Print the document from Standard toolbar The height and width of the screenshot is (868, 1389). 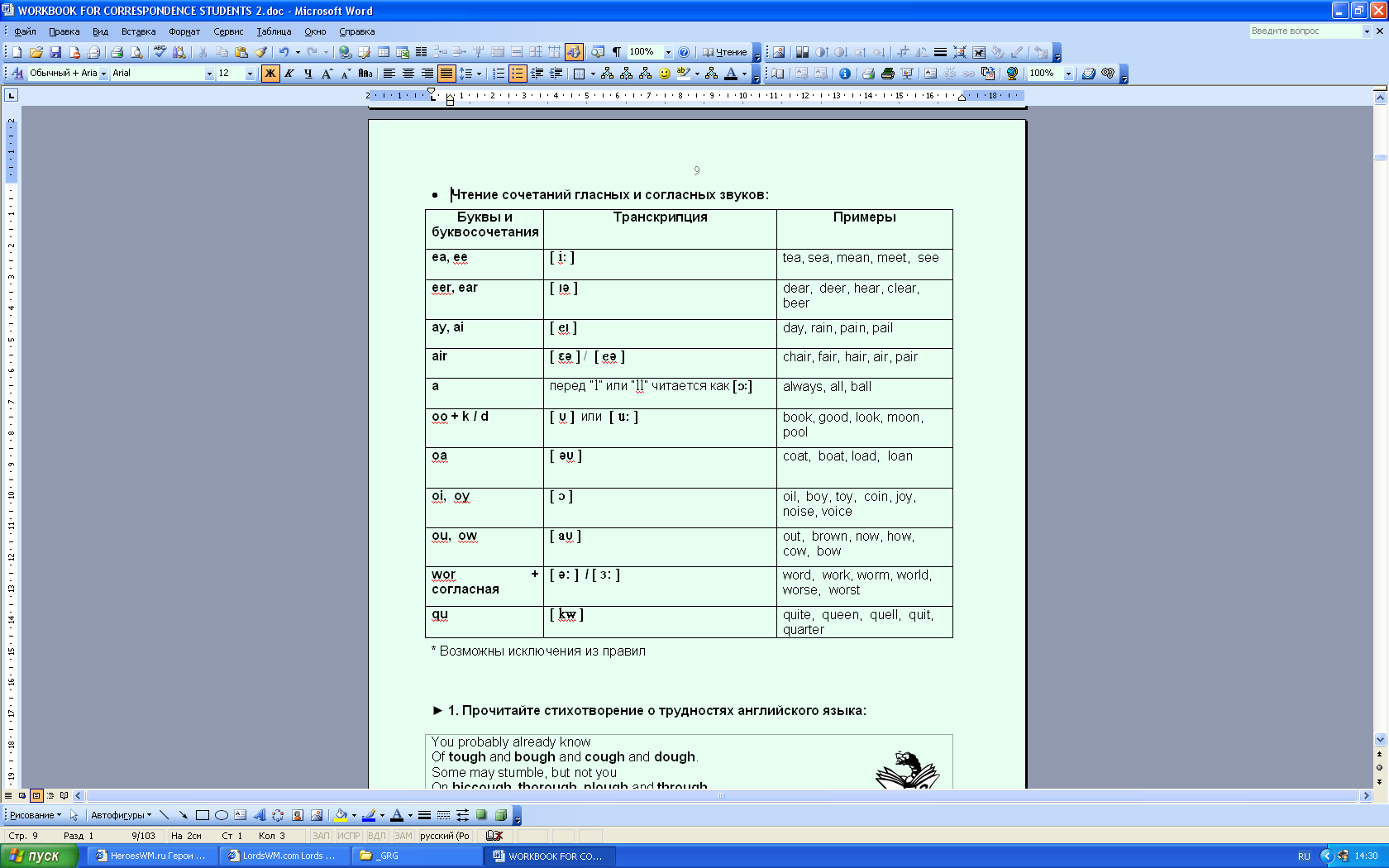click(117, 52)
